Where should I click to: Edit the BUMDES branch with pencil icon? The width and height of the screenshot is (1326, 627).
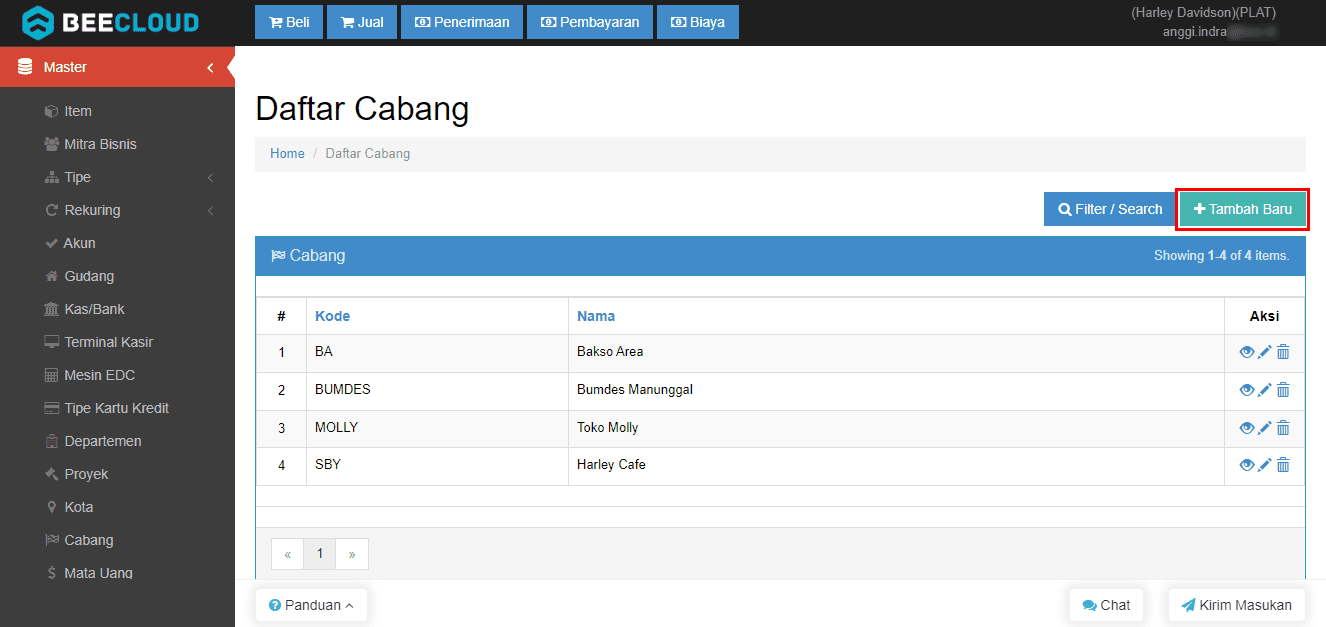(x=1265, y=390)
